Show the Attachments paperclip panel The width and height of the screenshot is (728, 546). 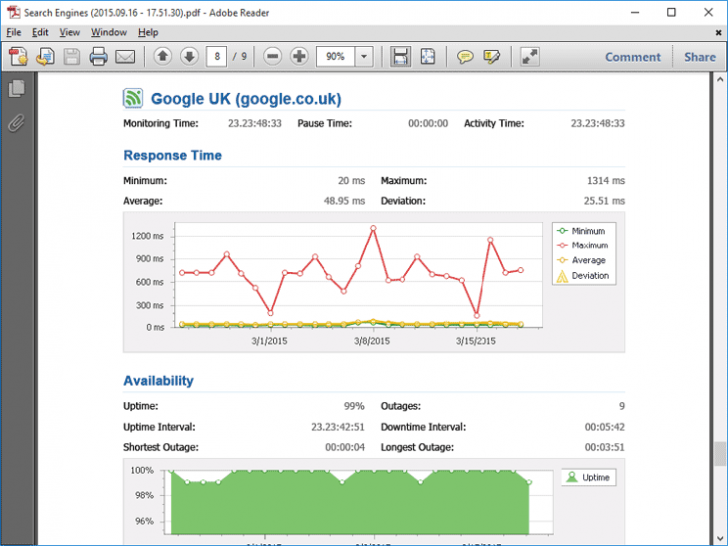[x=16, y=123]
